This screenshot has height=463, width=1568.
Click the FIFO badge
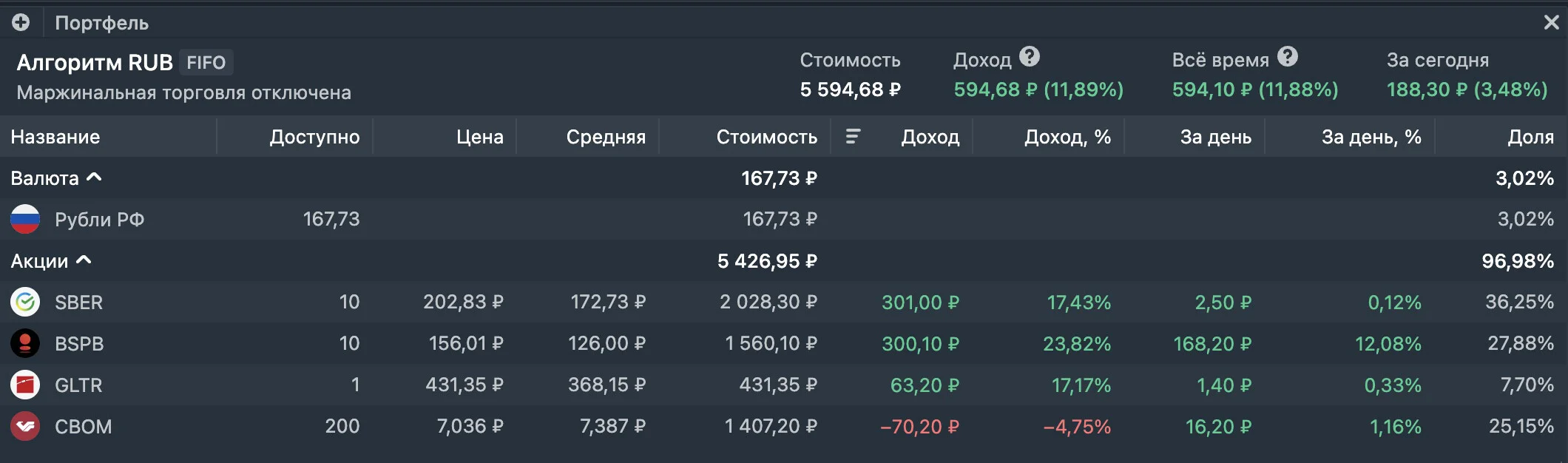click(x=206, y=62)
